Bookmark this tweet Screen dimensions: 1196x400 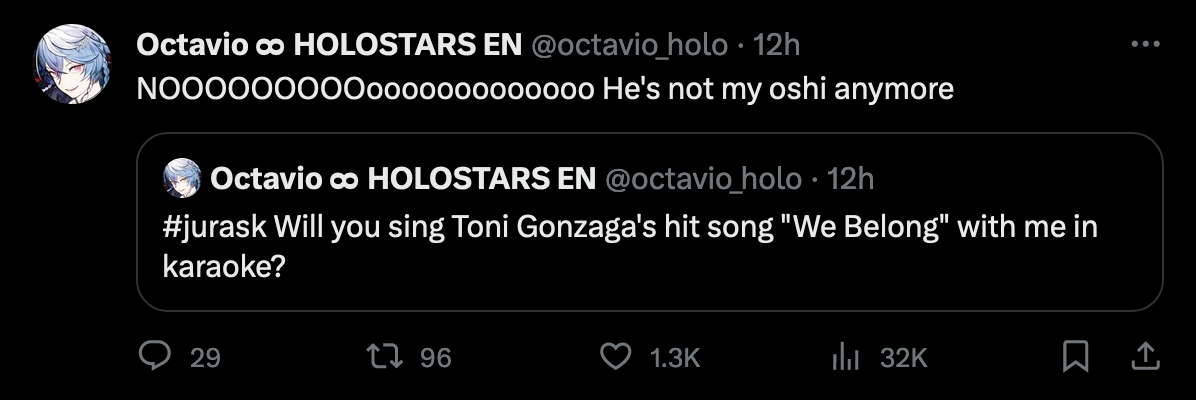pos(1075,357)
